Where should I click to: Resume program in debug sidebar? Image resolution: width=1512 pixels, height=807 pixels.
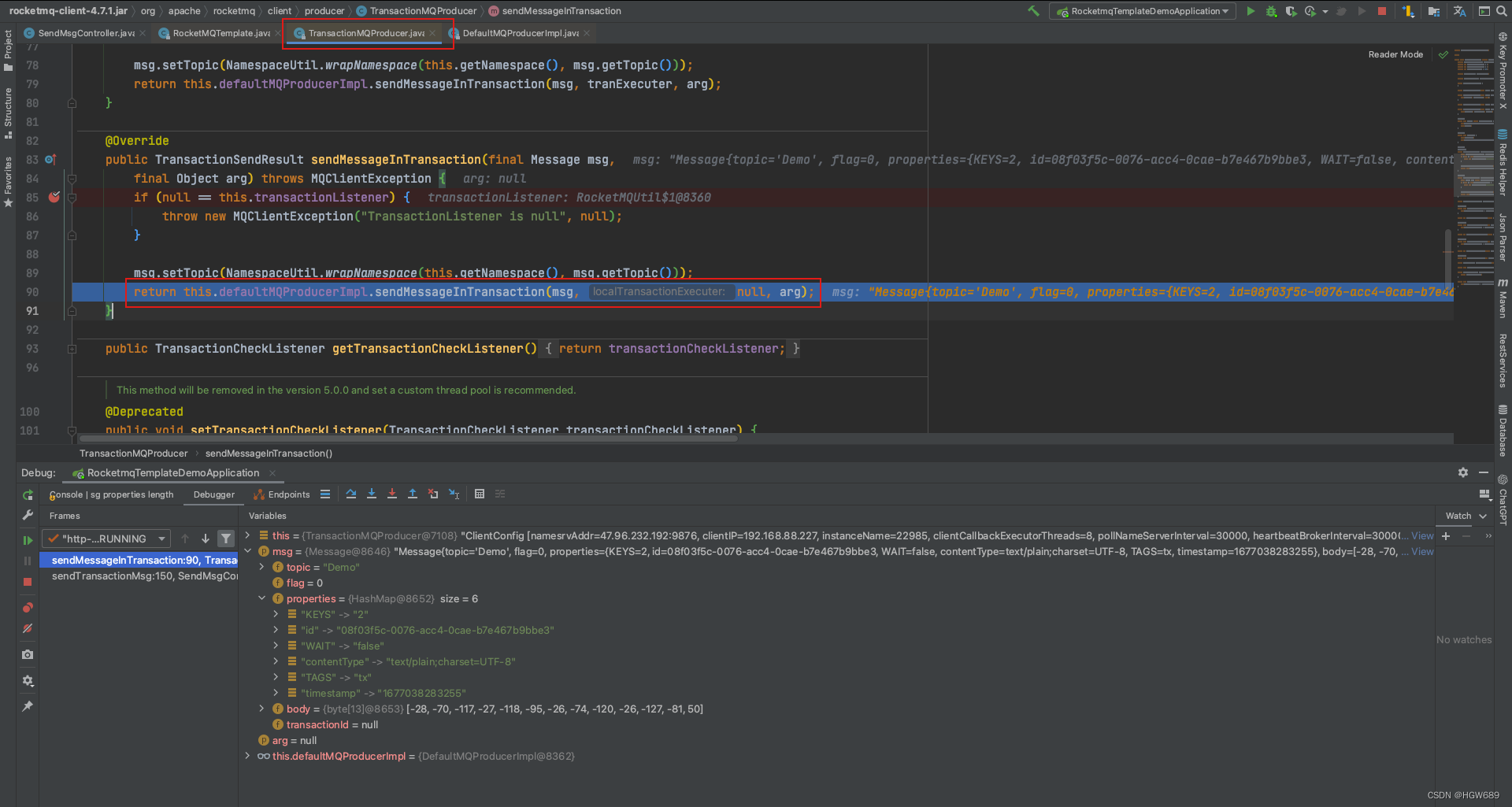pyautogui.click(x=28, y=540)
